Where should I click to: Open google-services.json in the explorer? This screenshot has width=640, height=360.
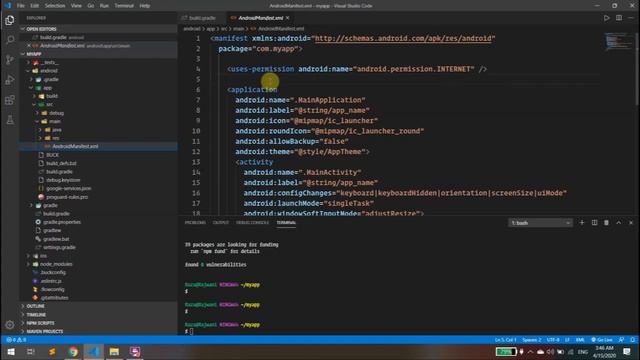point(98,188)
